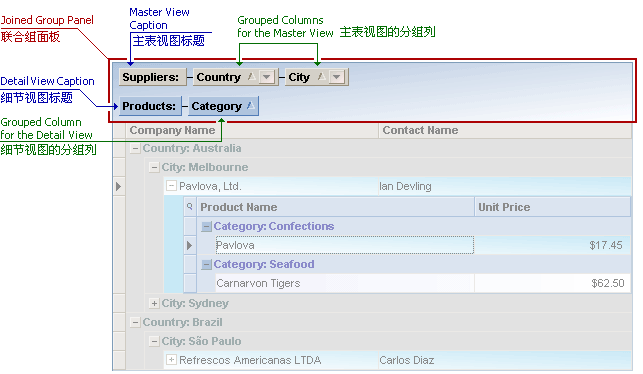
Task: Collapse the Country: Brazil group
Action: (135, 322)
